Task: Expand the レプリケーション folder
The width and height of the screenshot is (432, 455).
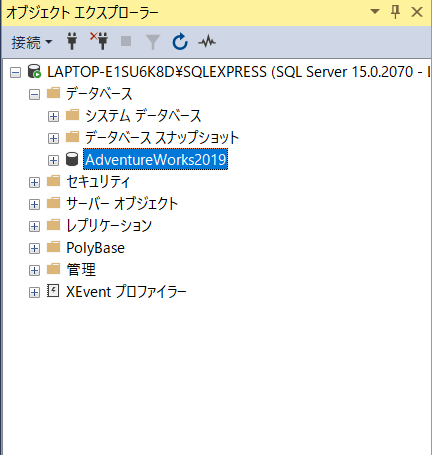Action: click(34, 226)
